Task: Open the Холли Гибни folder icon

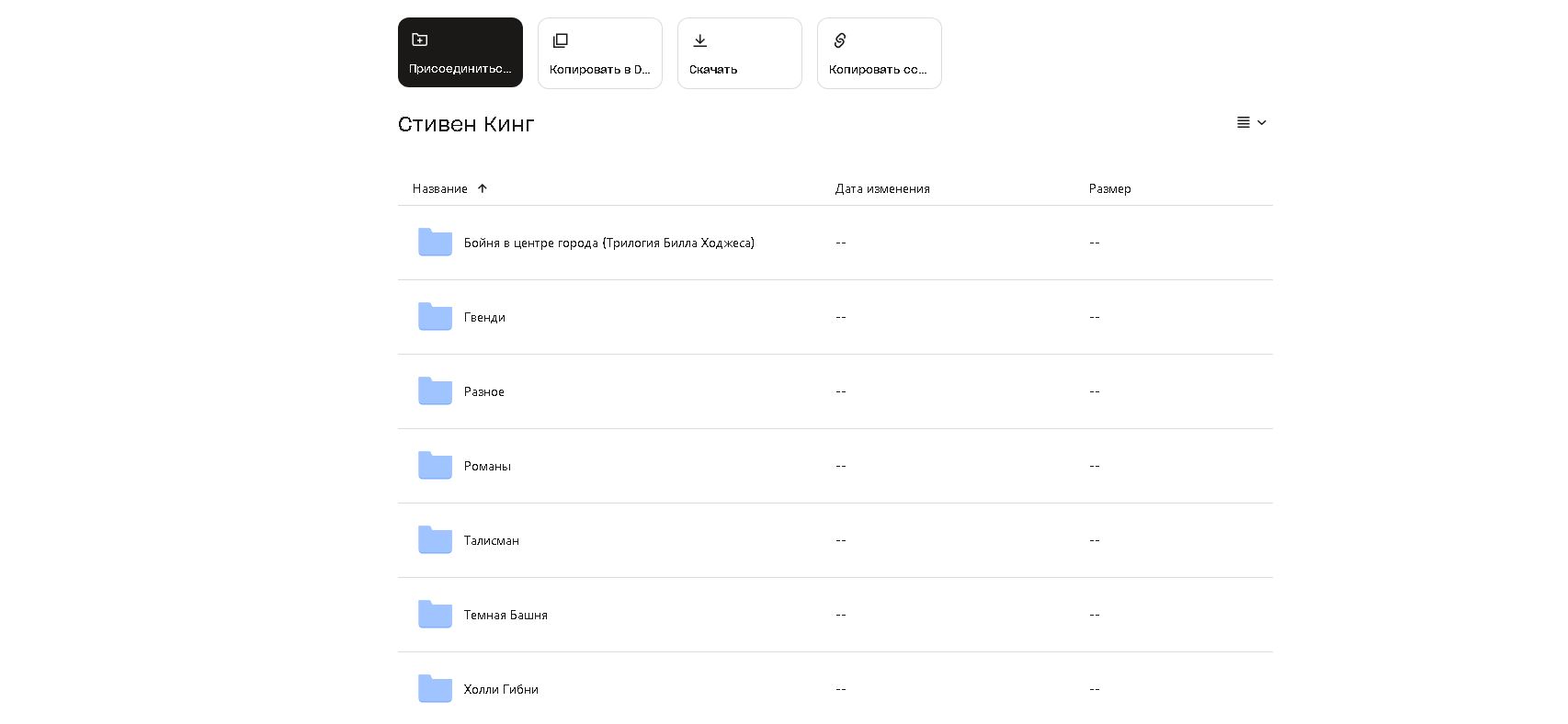Action: (435, 689)
